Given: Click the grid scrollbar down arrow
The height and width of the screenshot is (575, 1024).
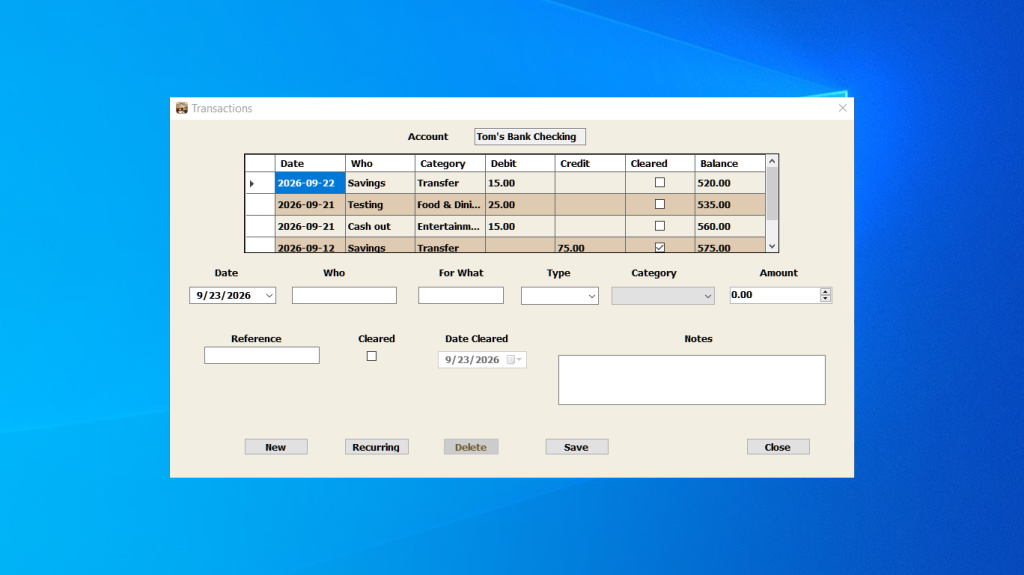Looking at the screenshot, I should coord(772,246).
